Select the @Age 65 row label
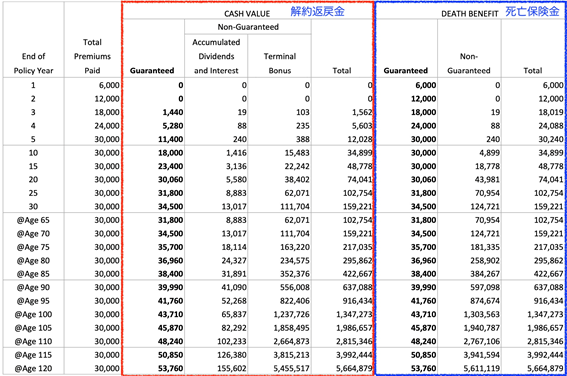 33,220
